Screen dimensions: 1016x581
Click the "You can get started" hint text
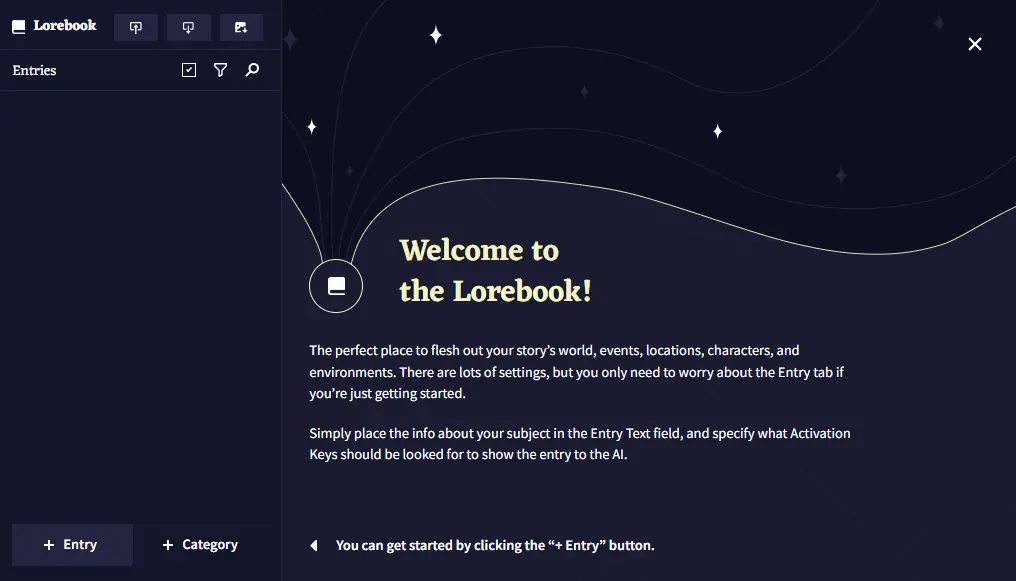point(495,546)
